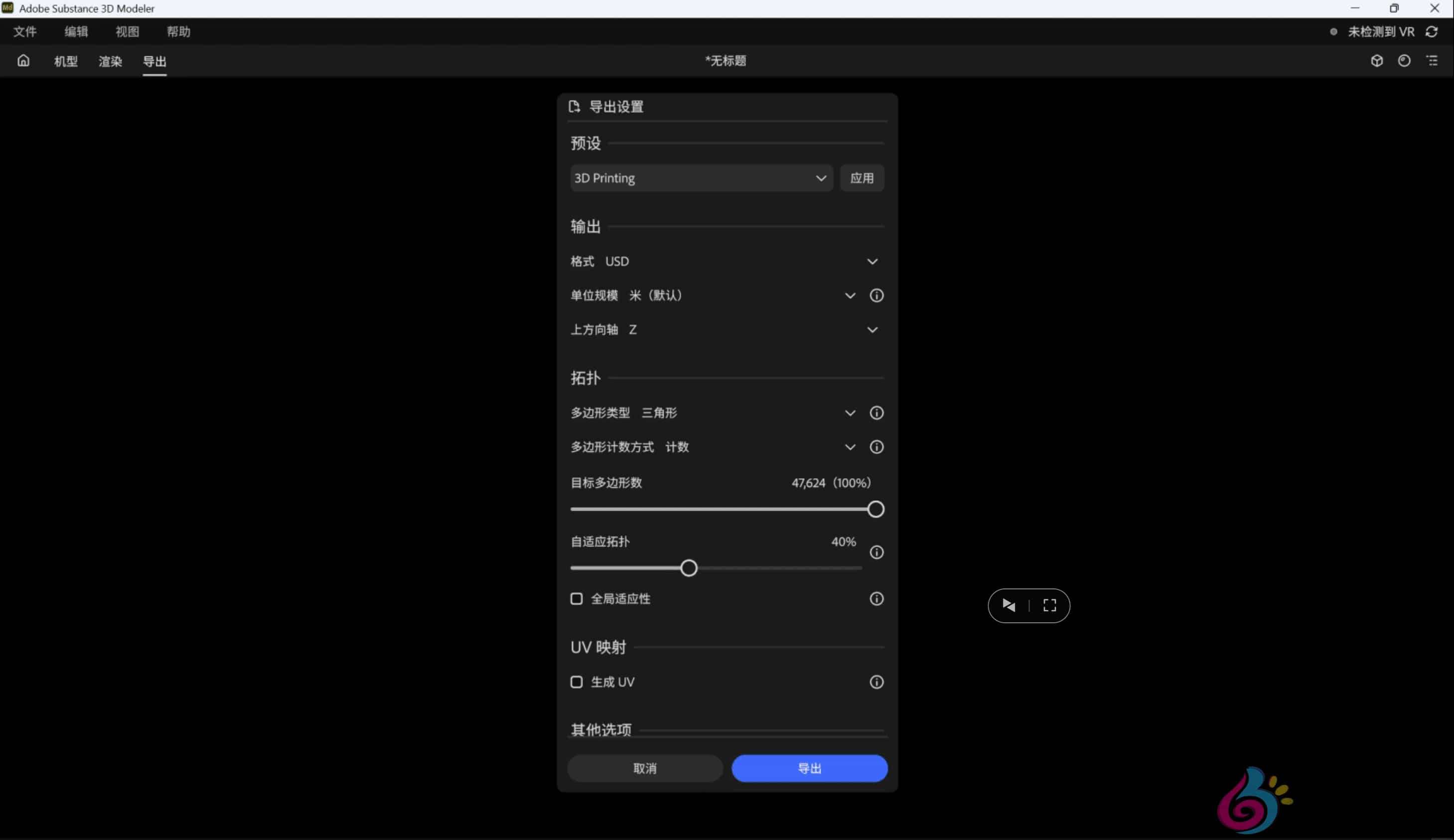Click the info icon next to 自适应拓扑

point(876,552)
